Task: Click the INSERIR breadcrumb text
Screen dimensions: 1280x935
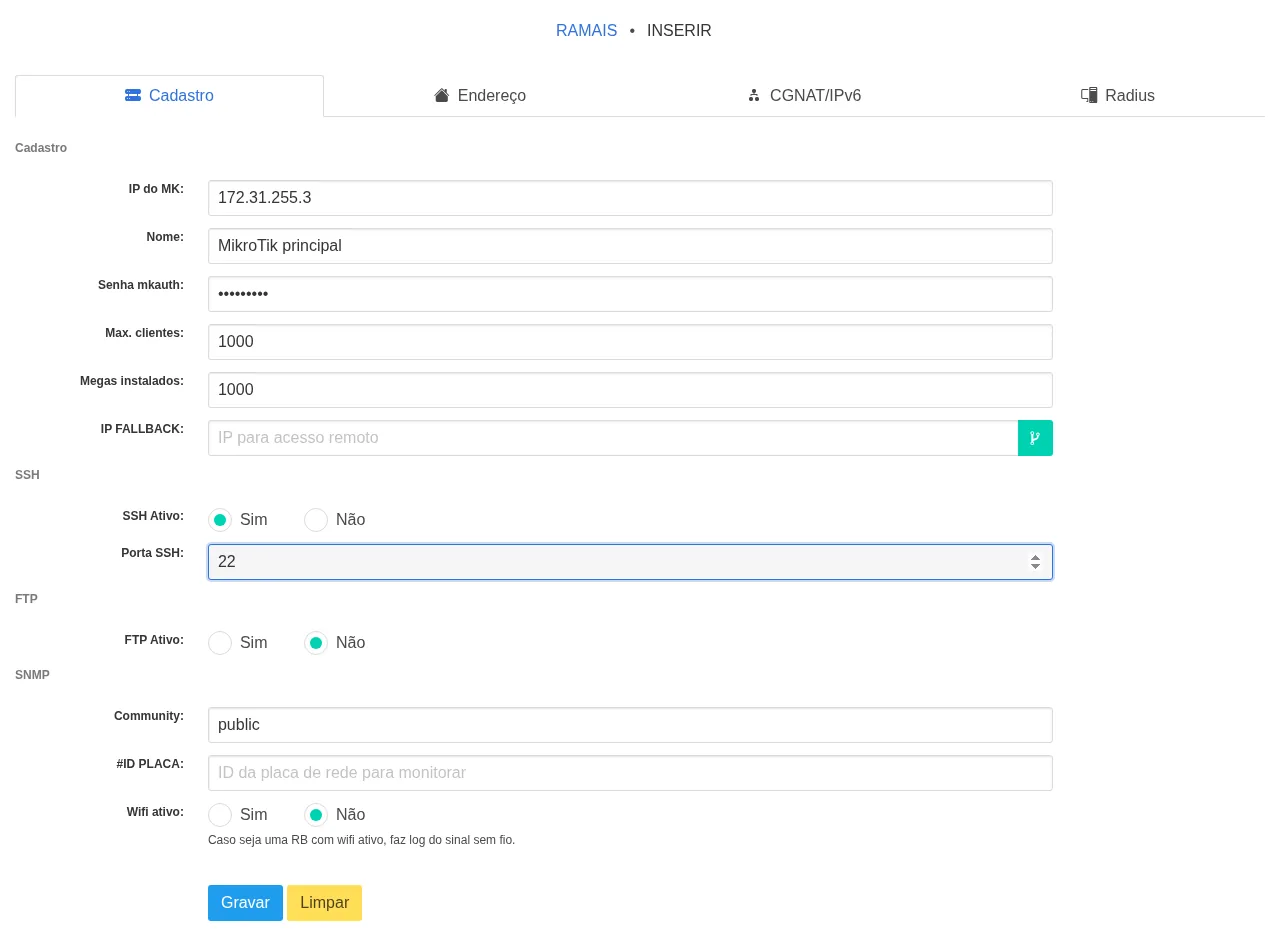Action: pos(679,31)
